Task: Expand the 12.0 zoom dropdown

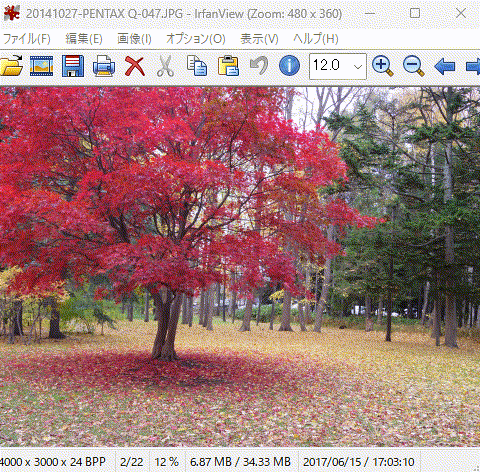Action: pos(358,66)
